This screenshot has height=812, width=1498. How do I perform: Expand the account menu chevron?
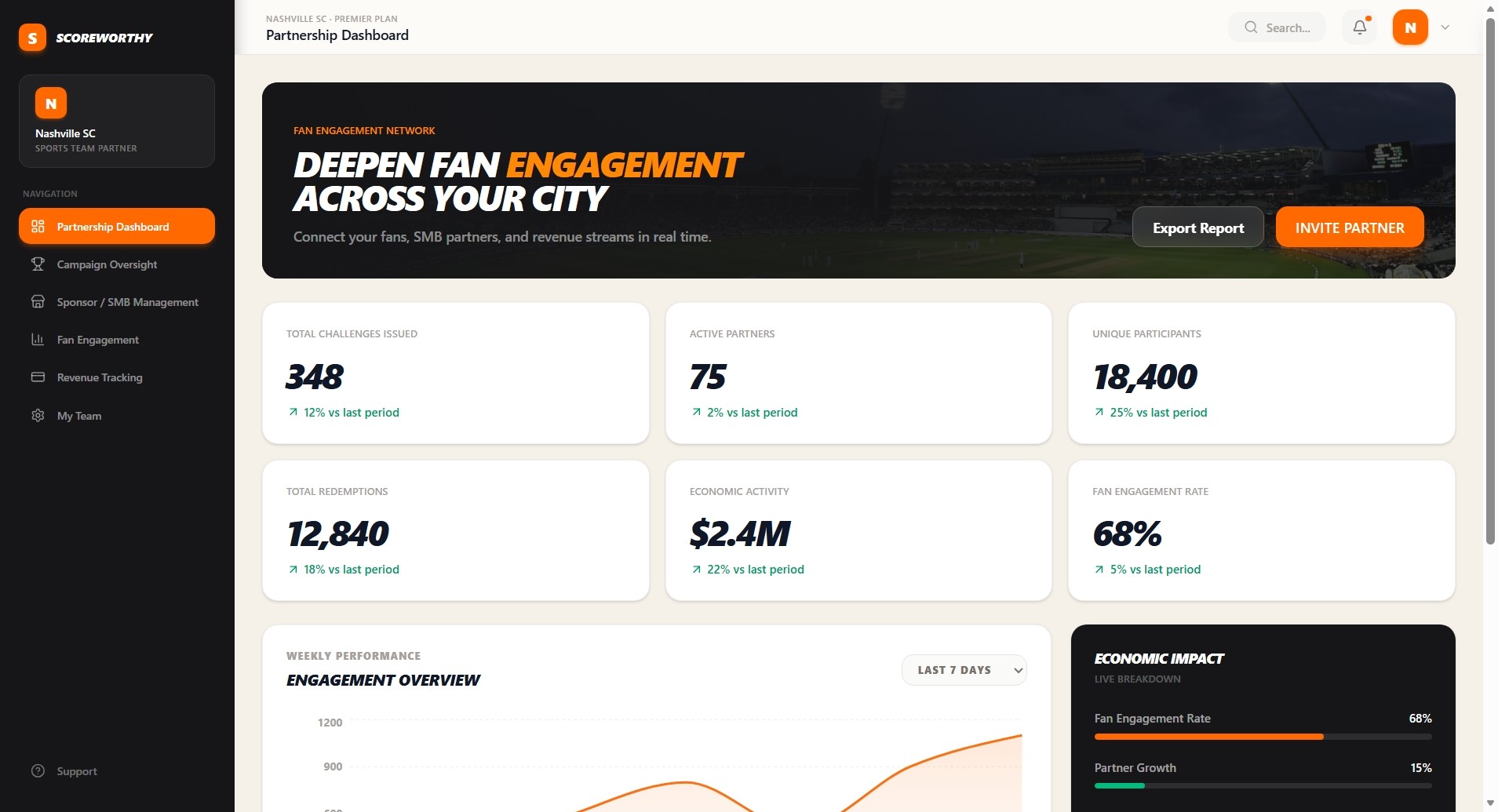click(1445, 27)
